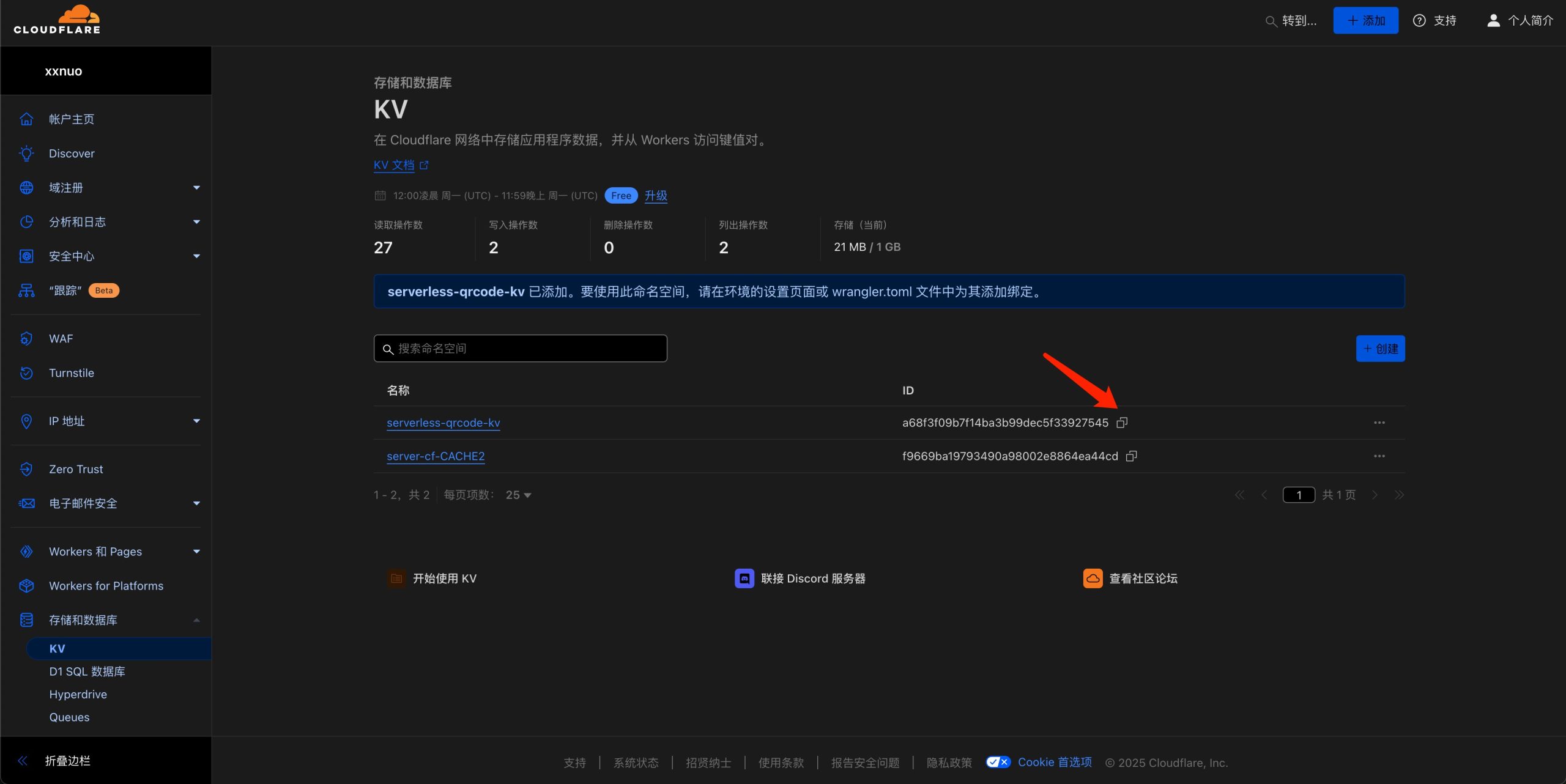Open the 支持 help icon
This screenshot has height=784, width=1566.
click(1419, 21)
